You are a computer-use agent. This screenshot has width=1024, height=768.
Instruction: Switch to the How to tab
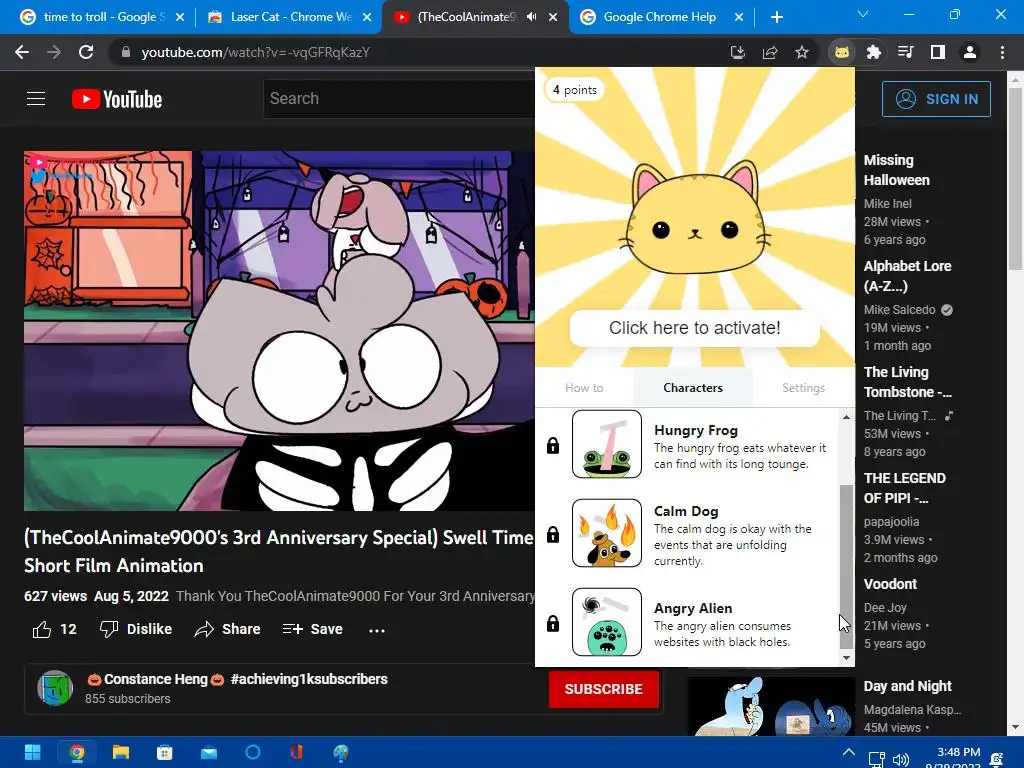[584, 387]
